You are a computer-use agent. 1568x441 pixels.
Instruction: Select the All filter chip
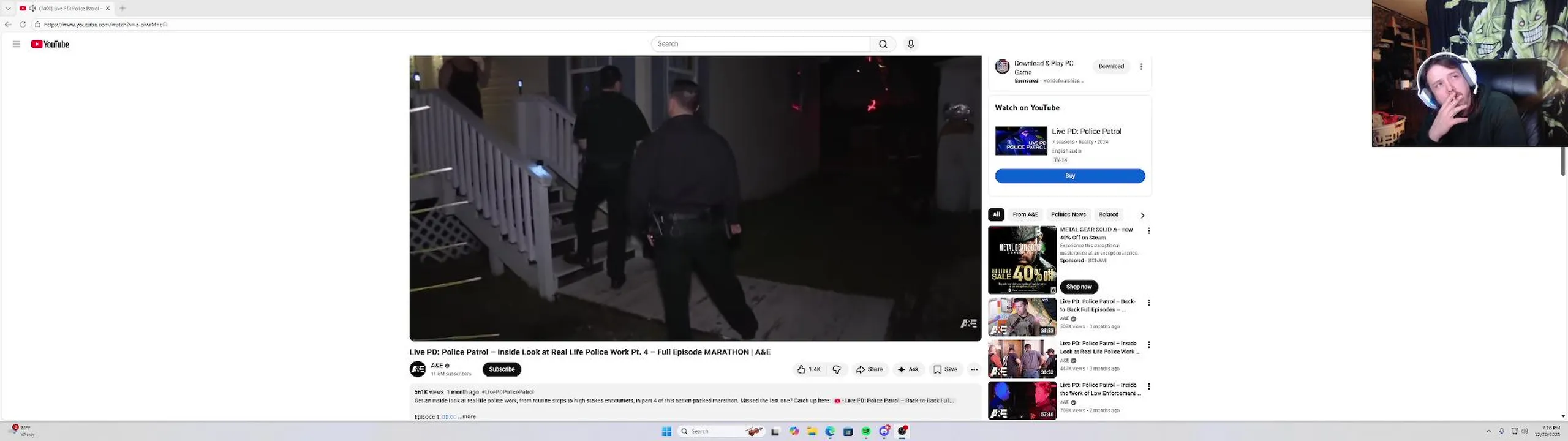(996, 214)
